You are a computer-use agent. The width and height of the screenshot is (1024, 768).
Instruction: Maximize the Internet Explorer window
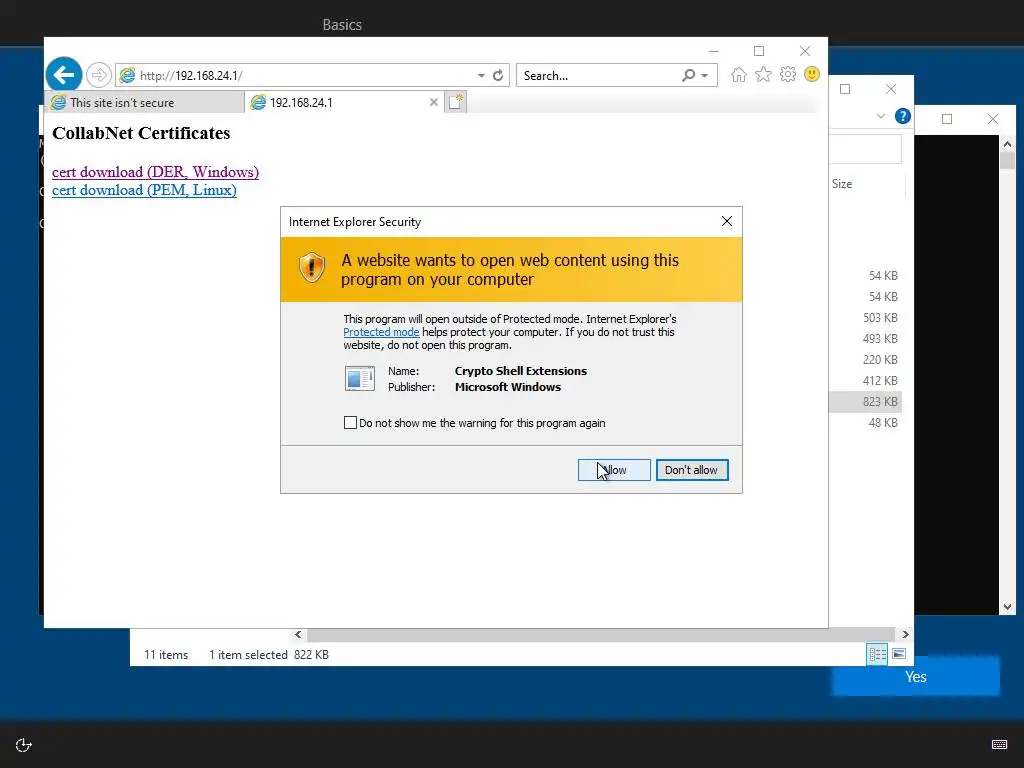759,51
